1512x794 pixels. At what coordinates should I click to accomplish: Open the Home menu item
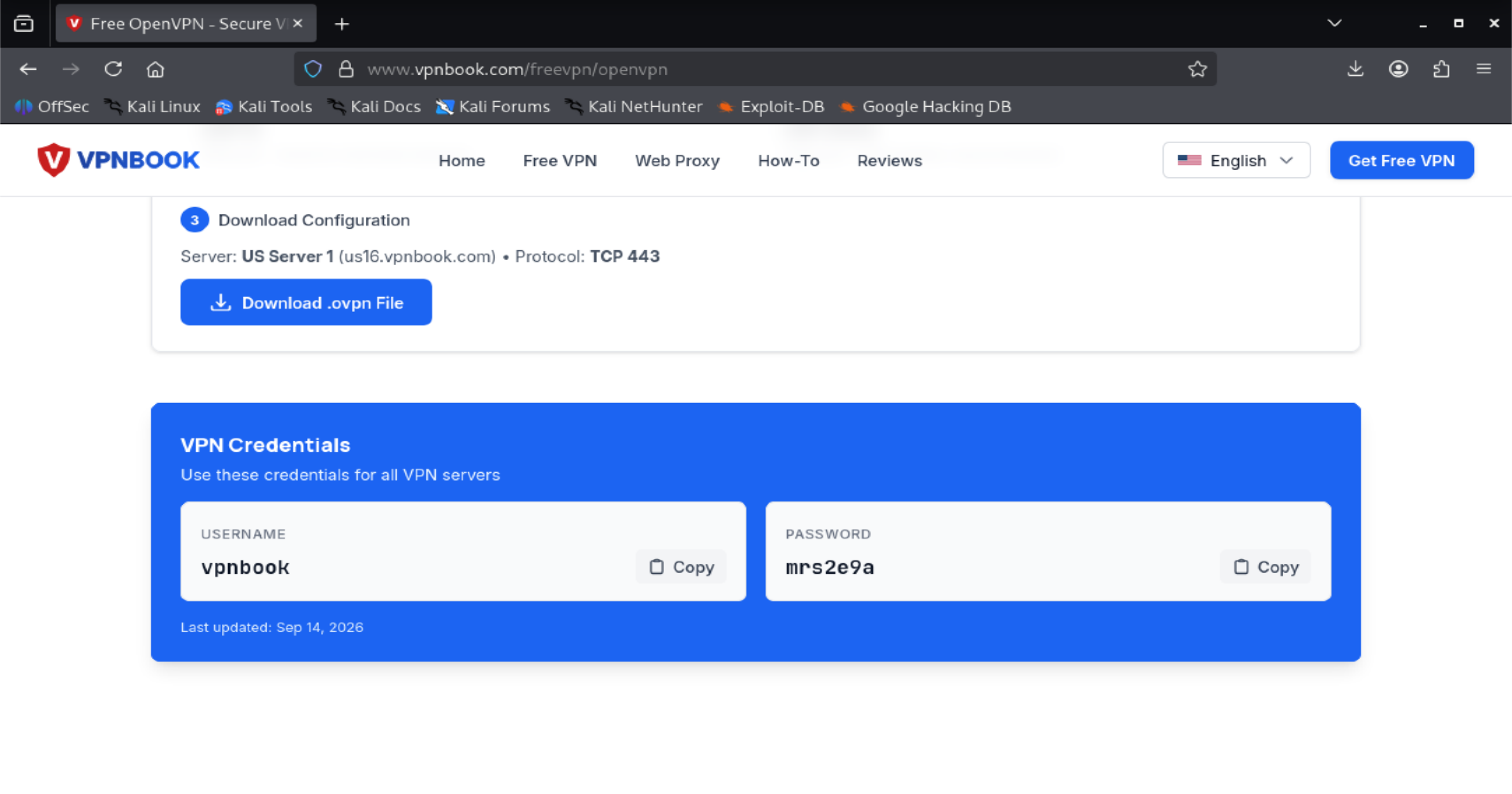pos(462,161)
